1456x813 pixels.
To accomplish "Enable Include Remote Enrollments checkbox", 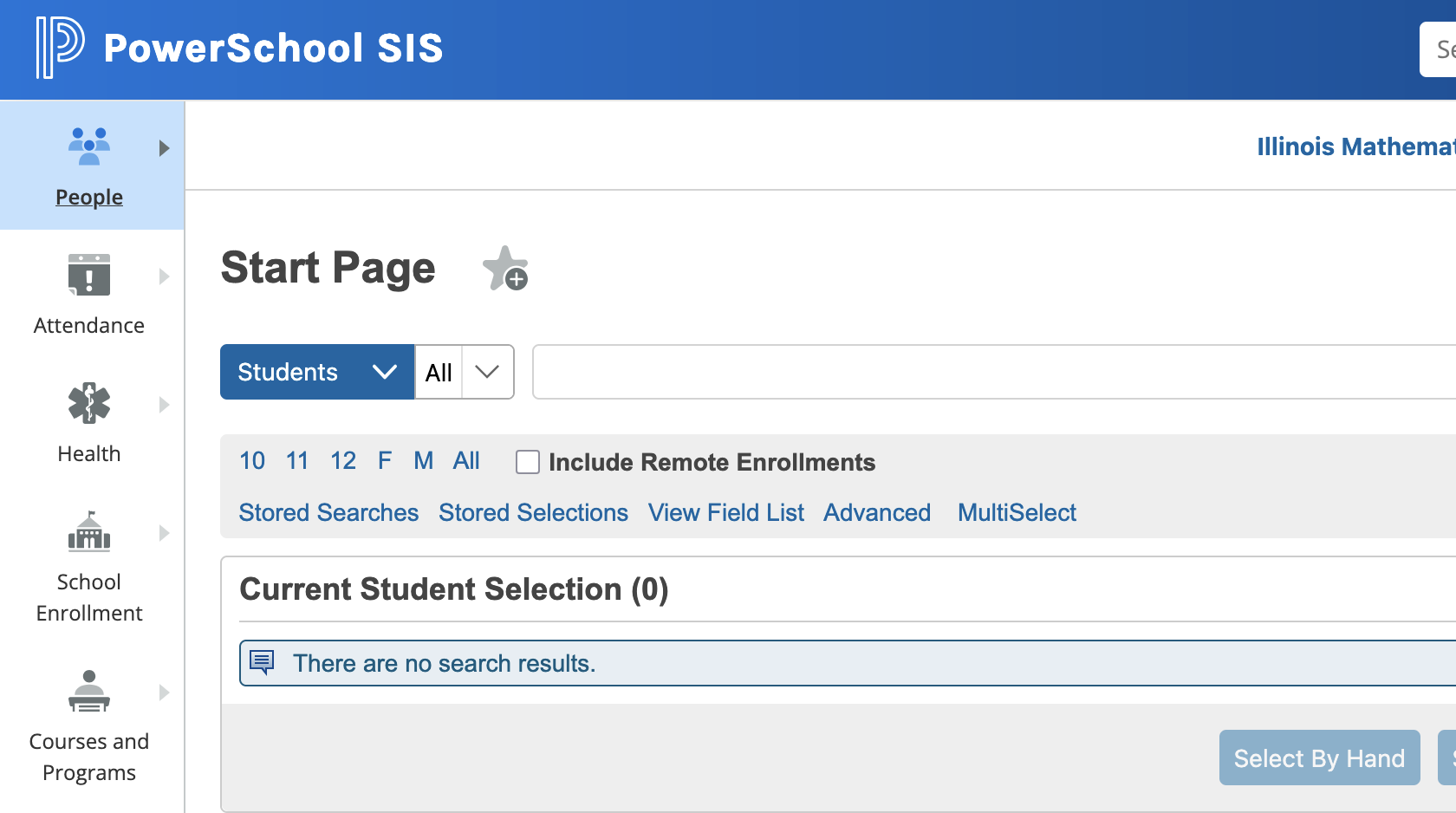I will tap(528, 462).
